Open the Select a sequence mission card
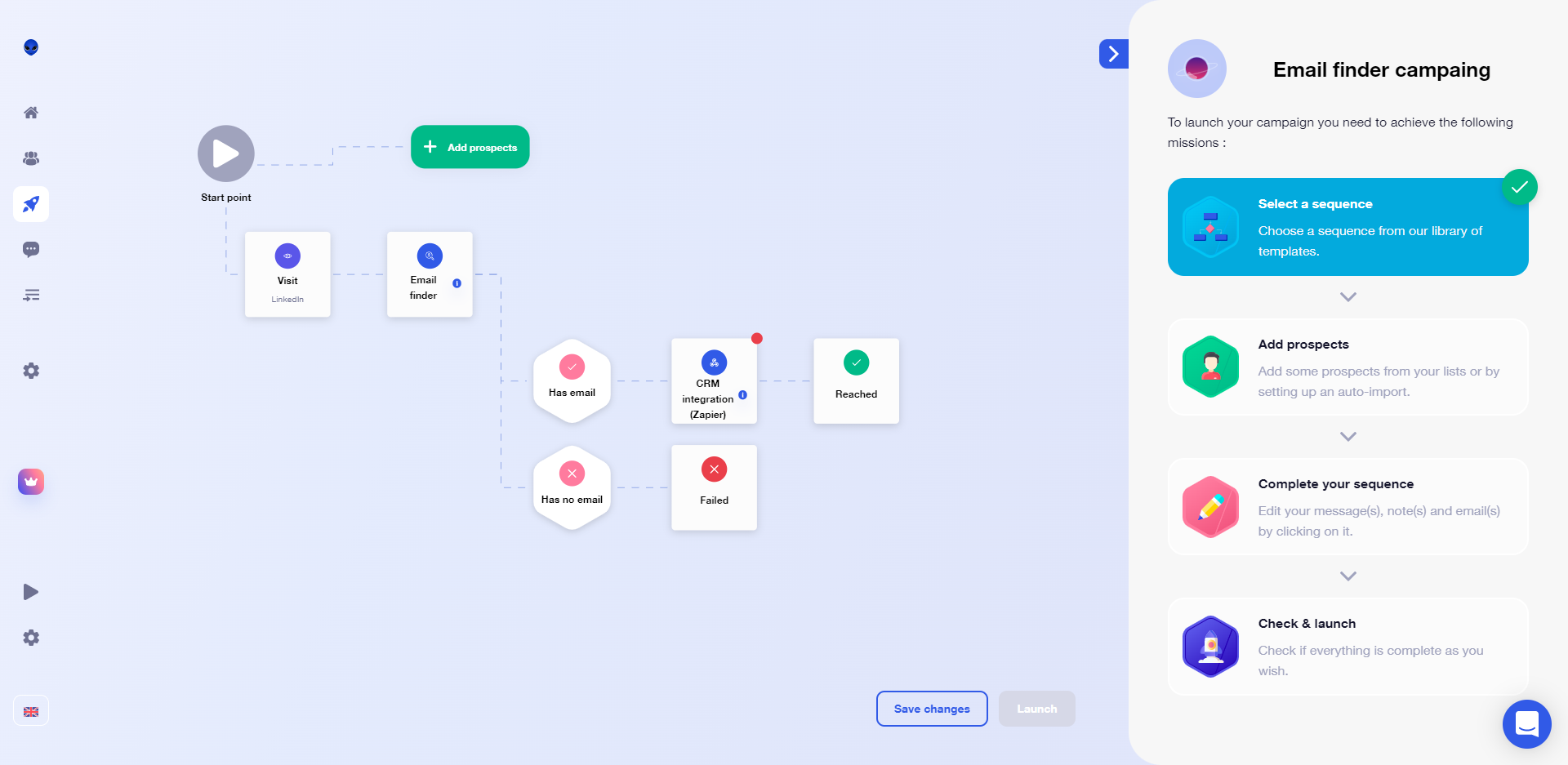Screen dimensions: 1568x765 pyautogui.click(x=1348, y=227)
